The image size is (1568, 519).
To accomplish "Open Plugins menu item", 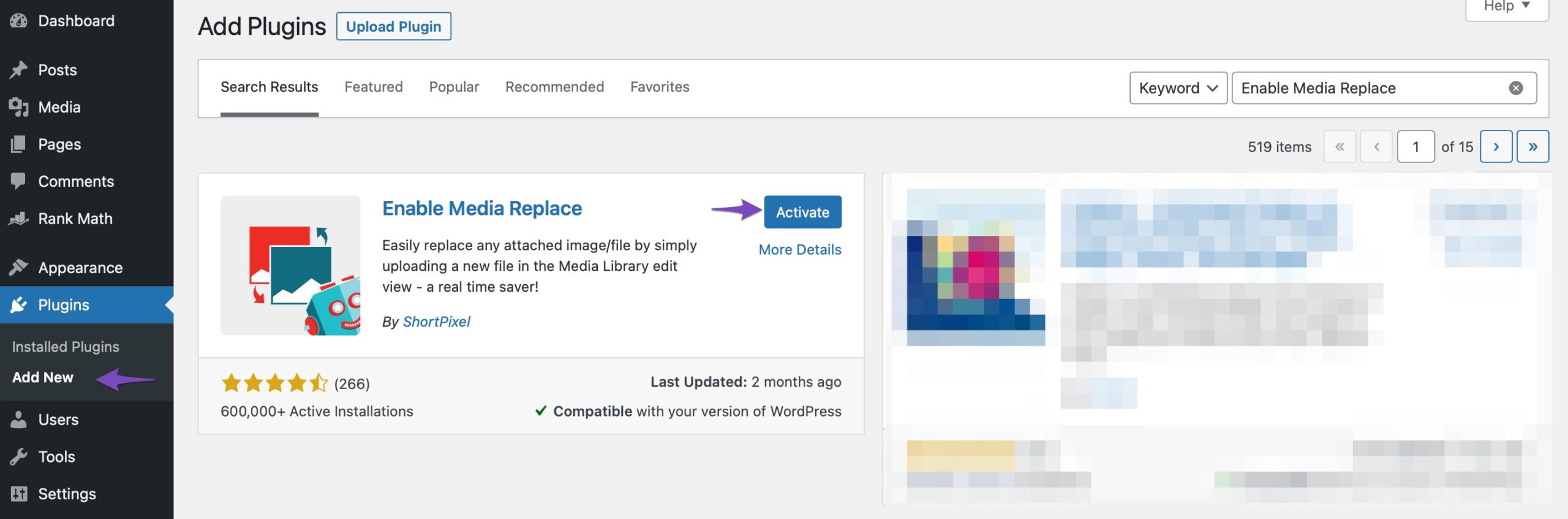I will tap(86, 305).
